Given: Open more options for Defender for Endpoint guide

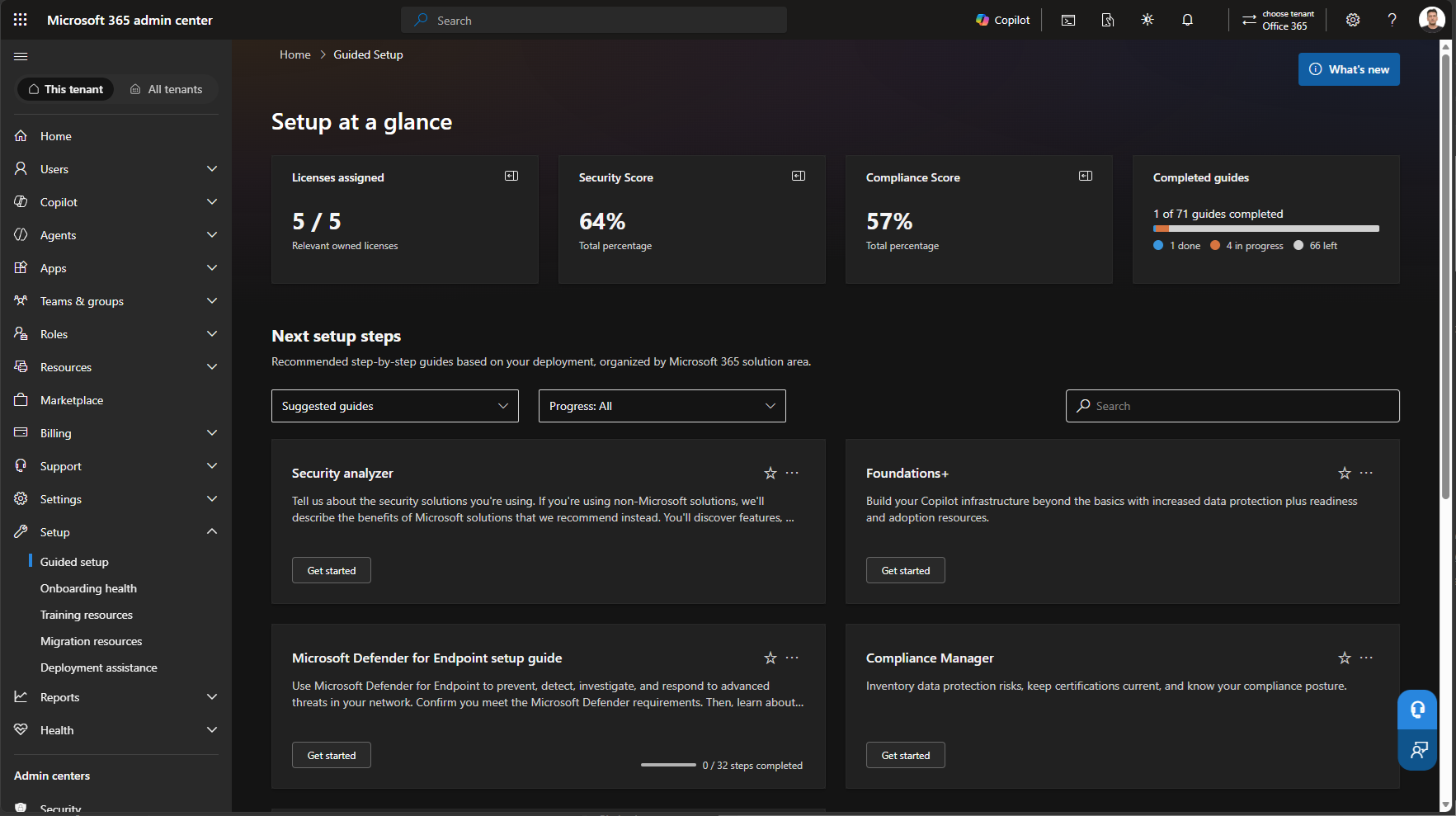Looking at the screenshot, I should [x=792, y=658].
